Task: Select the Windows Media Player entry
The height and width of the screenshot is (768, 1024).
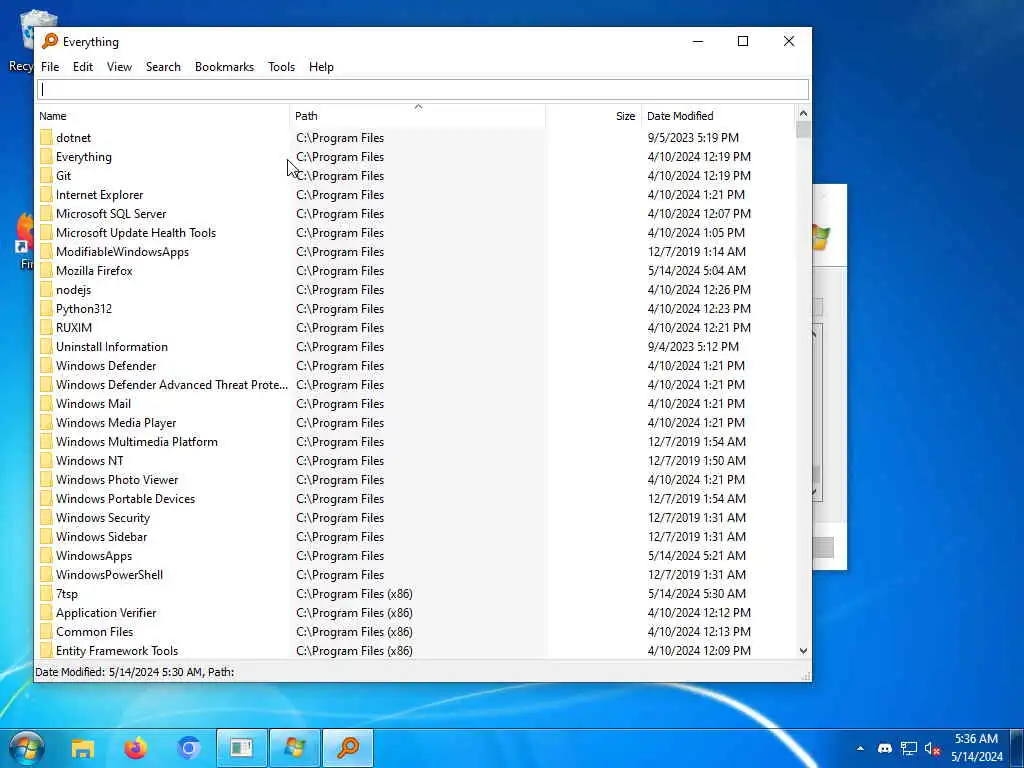Action: (x=116, y=423)
